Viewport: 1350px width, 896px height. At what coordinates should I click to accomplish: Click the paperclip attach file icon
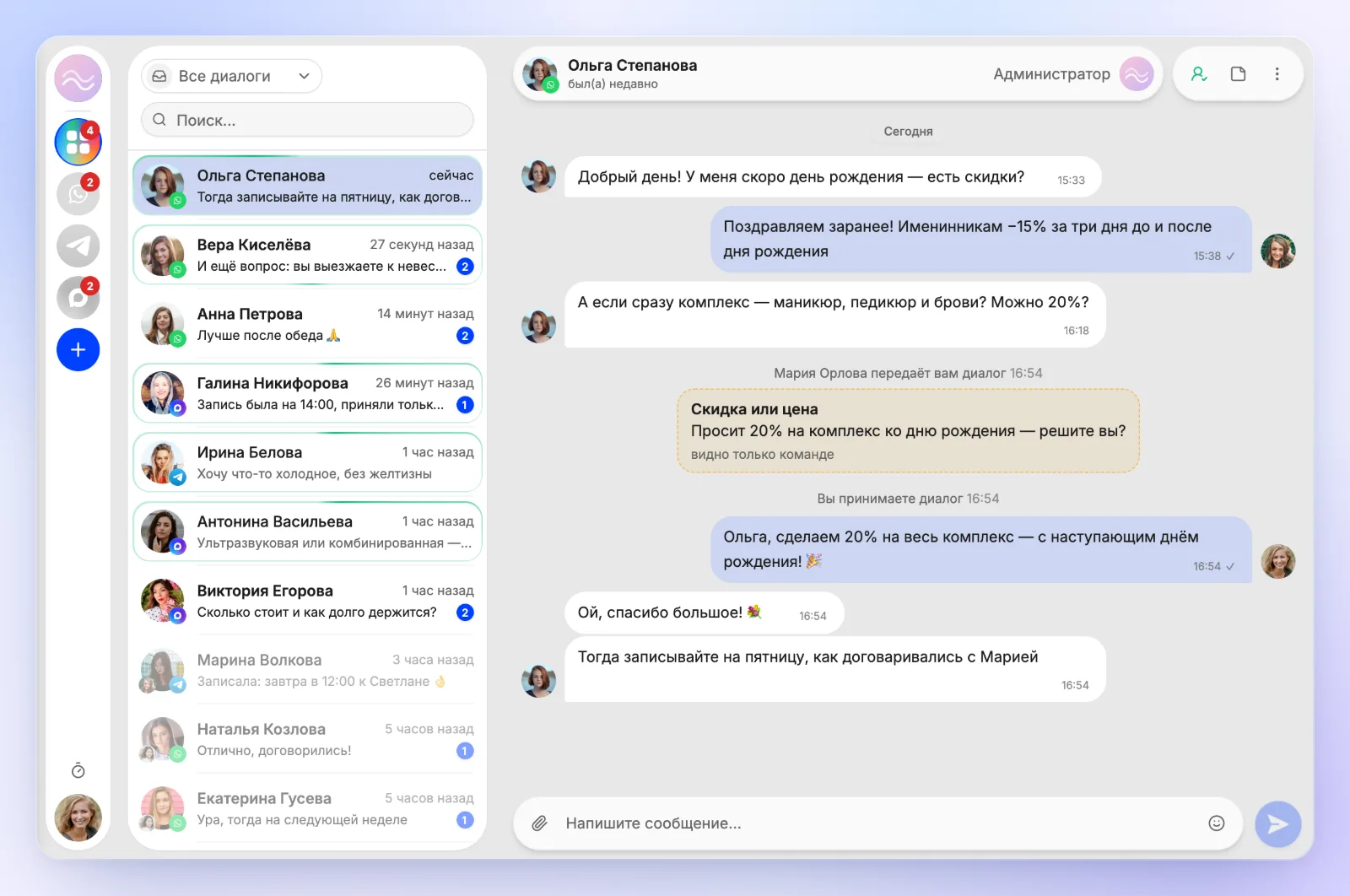(x=539, y=823)
